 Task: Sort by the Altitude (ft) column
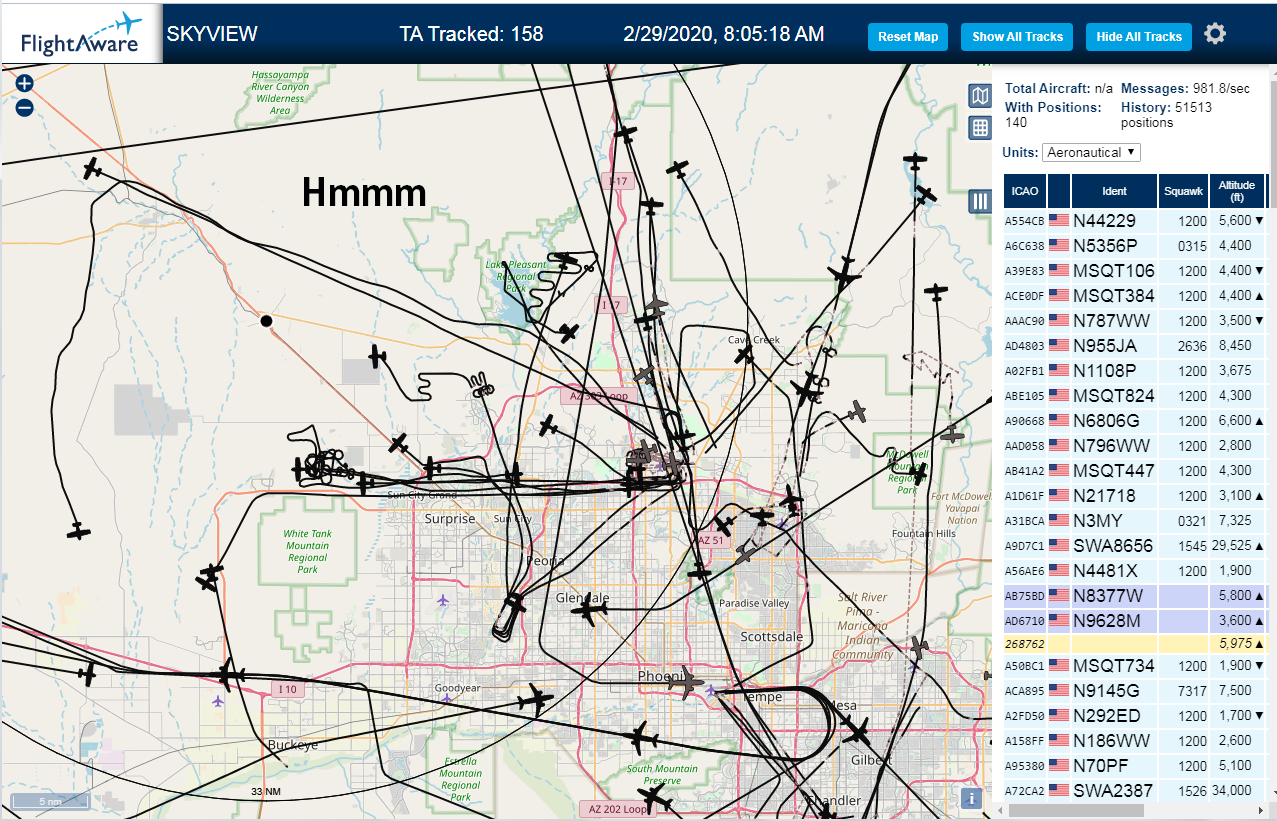click(1237, 191)
